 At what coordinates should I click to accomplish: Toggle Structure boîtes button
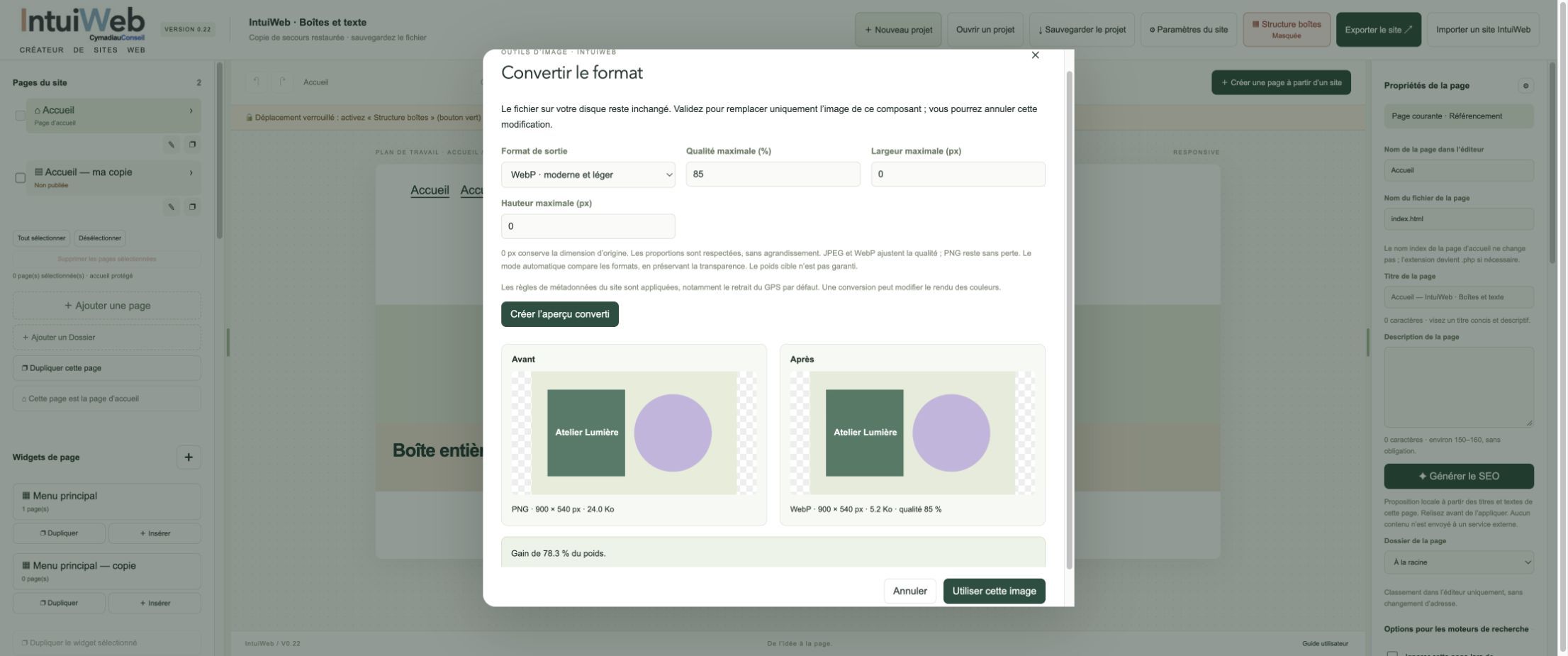tap(1286, 30)
